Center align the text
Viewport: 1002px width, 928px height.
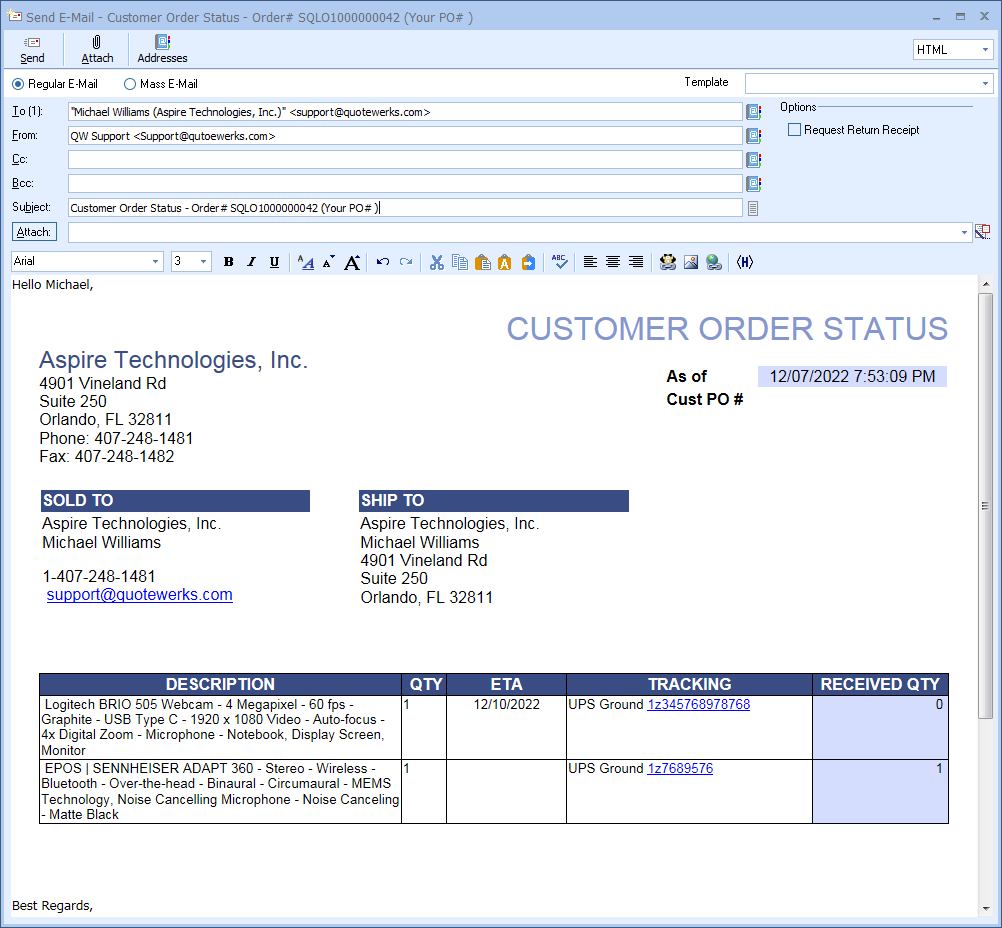612,262
